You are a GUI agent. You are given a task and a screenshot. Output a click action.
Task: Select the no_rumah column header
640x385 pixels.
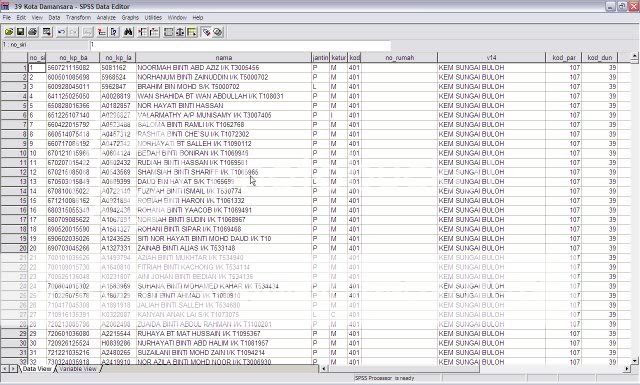coord(400,58)
